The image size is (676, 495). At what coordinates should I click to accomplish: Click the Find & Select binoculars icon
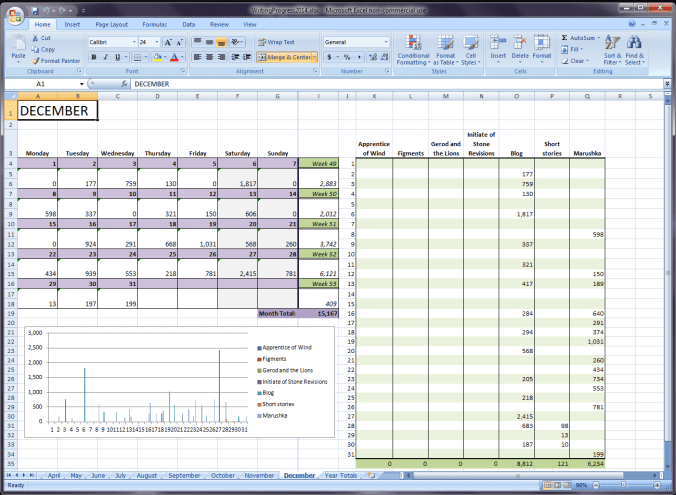click(x=634, y=42)
